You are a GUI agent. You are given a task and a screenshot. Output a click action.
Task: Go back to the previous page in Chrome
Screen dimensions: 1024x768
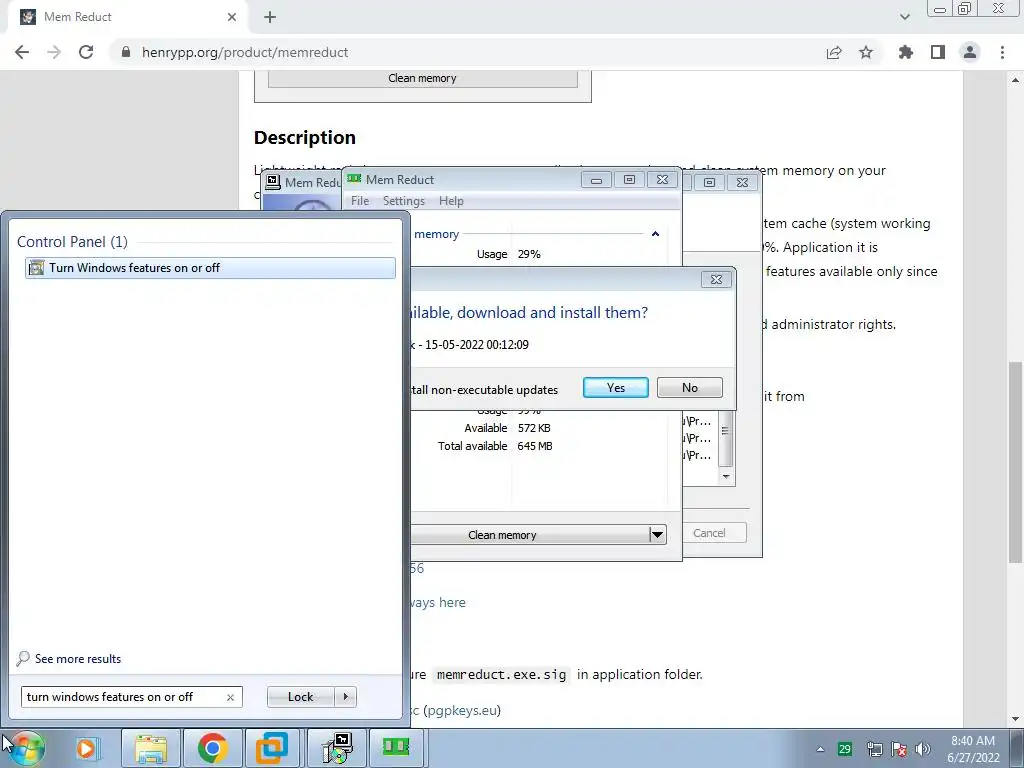tap(22, 52)
